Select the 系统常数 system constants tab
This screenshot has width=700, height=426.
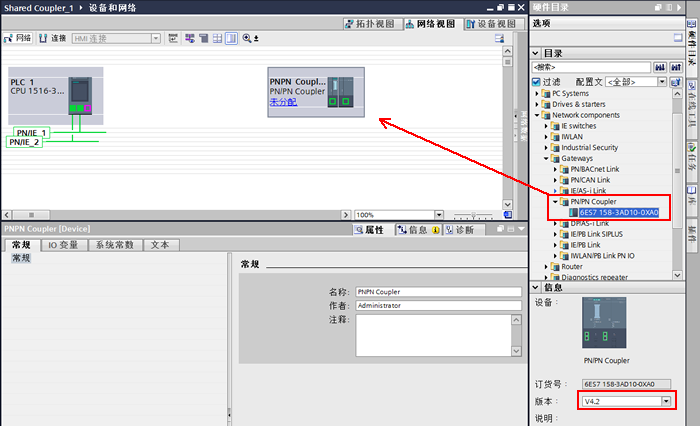coord(115,245)
